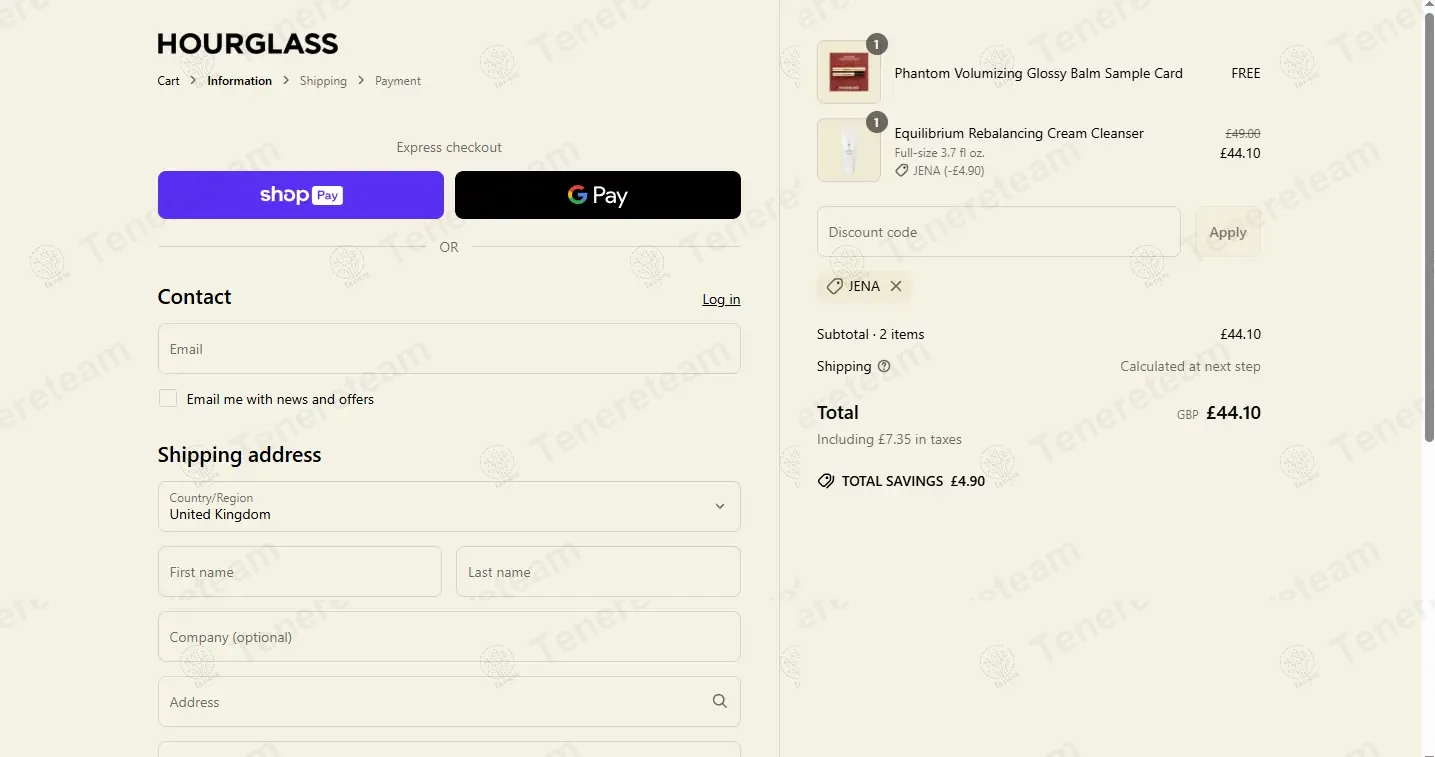Click the struck-through £49.00 price
Screen dimensions: 1435x757
pyautogui.click(x=1243, y=133)
